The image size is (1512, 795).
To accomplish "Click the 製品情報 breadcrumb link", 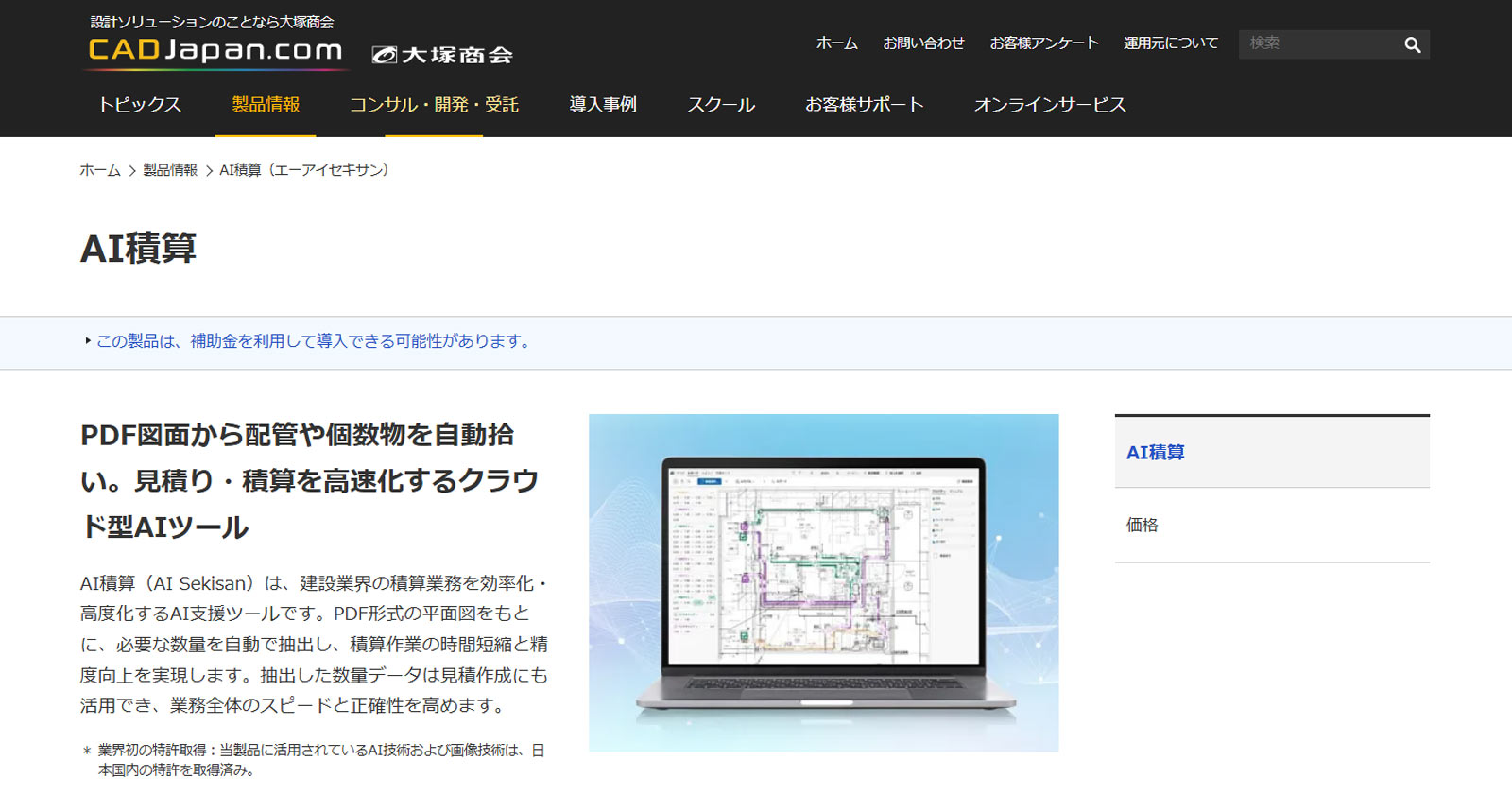I will 170,170.
